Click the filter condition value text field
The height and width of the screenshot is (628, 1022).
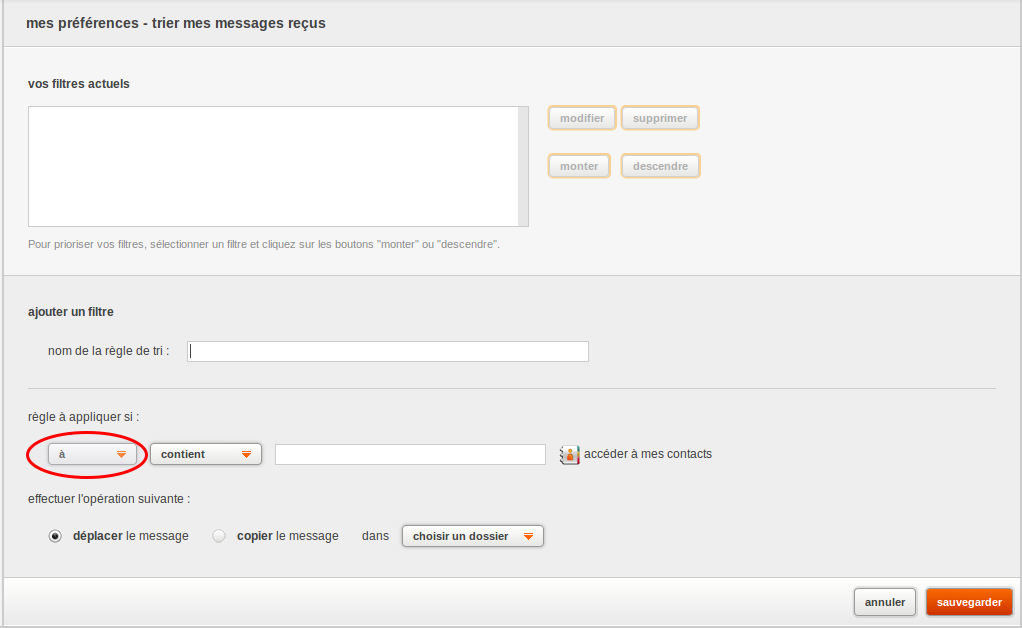click(x=410, y=454)
